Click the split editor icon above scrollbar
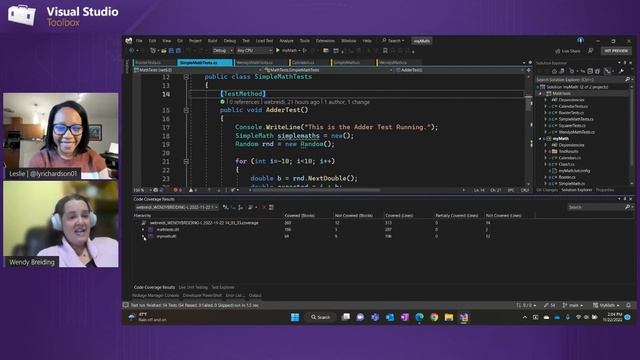The width and height of the screenshot is (640, 360). point(529,70)
